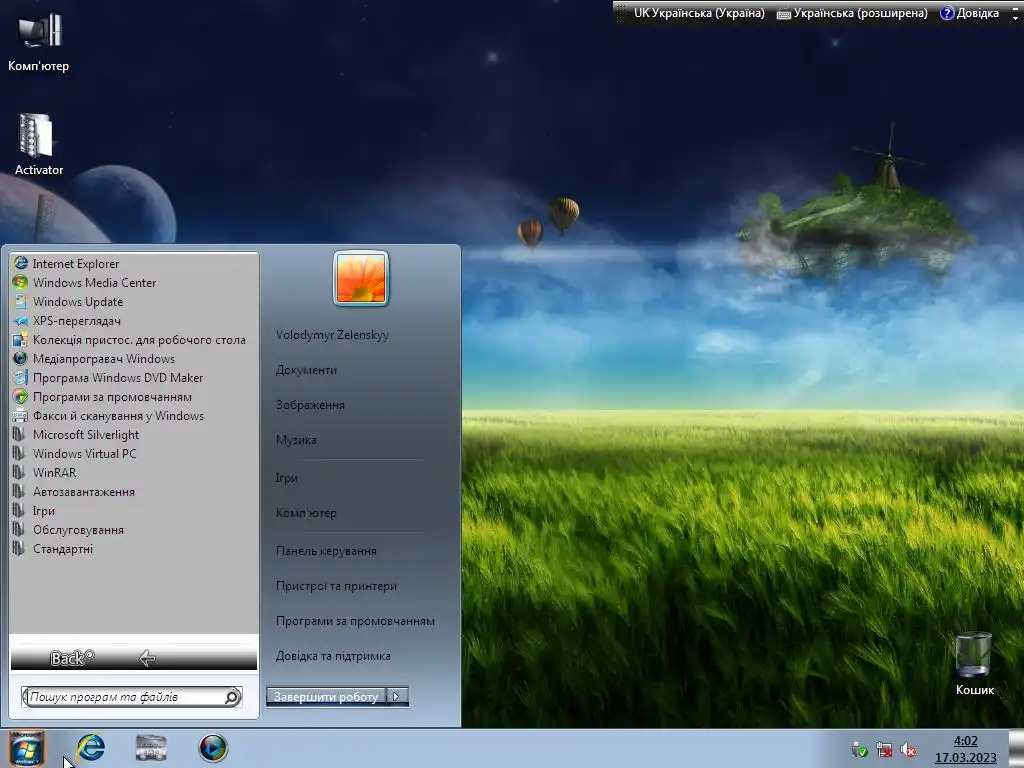Open Пристрої та принтери
This screenshot has height=768, width=1024.
[x=336, y=586]
